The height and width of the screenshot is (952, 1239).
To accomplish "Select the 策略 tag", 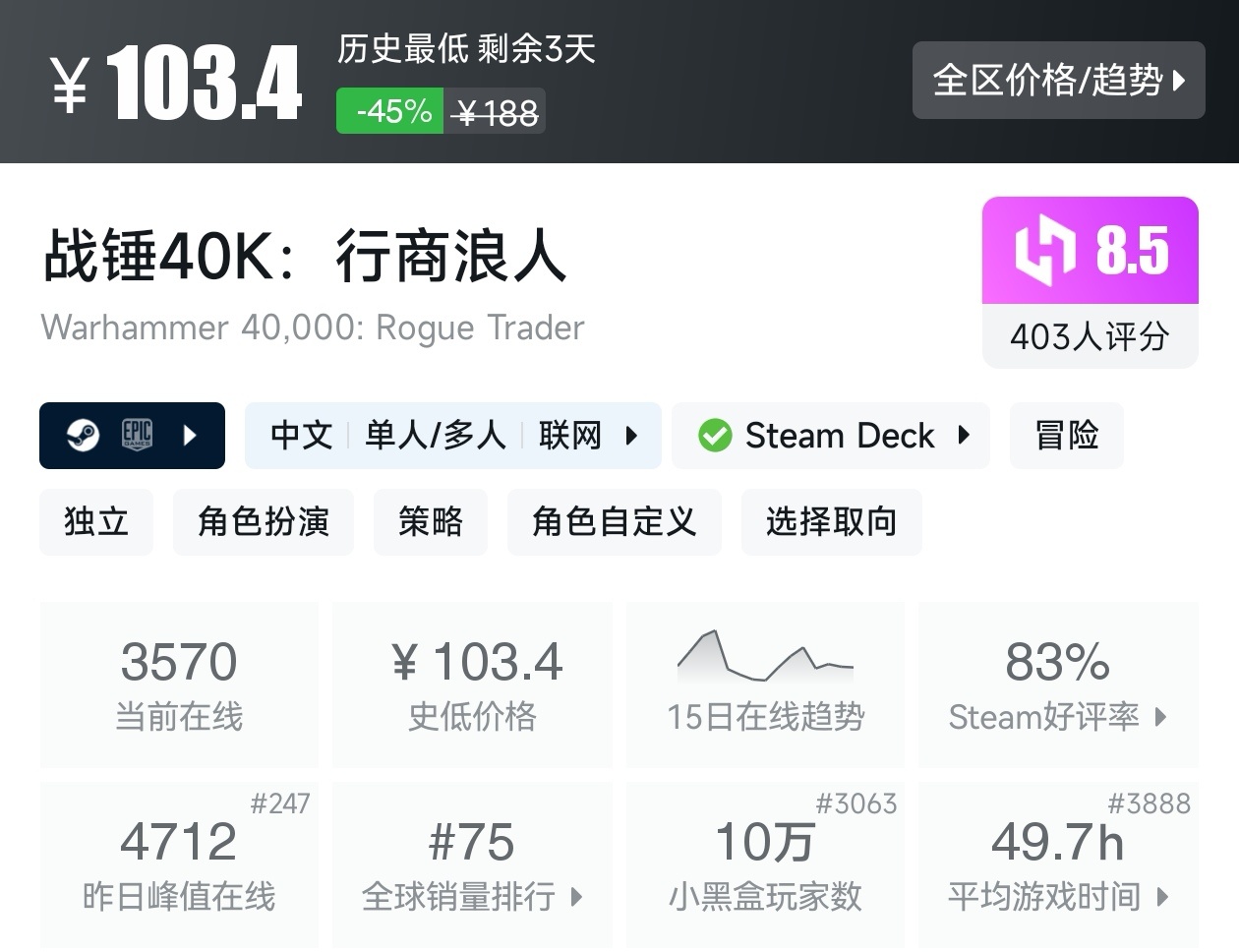I will pos(431,521).
